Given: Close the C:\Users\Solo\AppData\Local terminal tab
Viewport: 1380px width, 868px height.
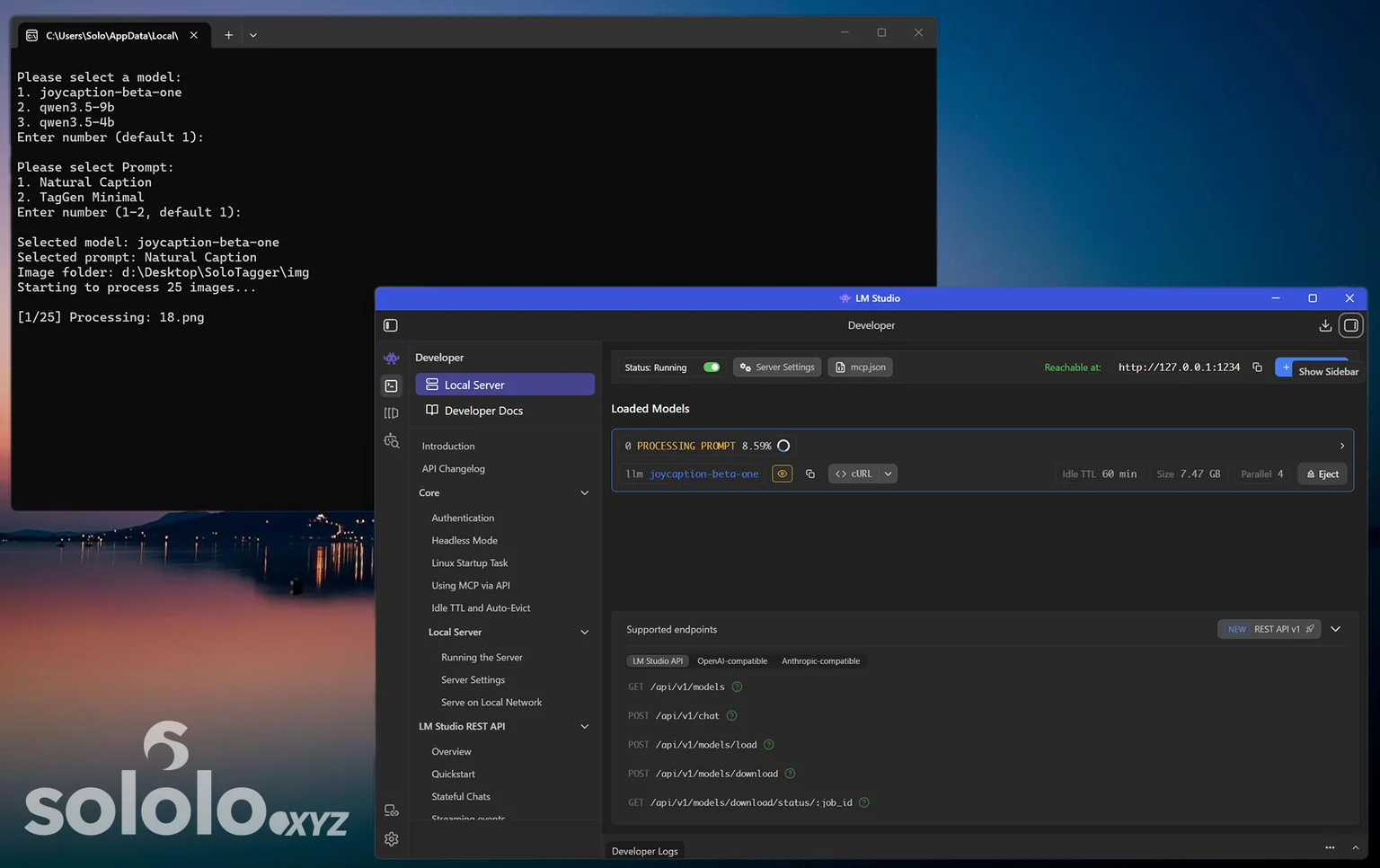Looking at the screenshot, I should pyautogui.click(x=194, y=35).
